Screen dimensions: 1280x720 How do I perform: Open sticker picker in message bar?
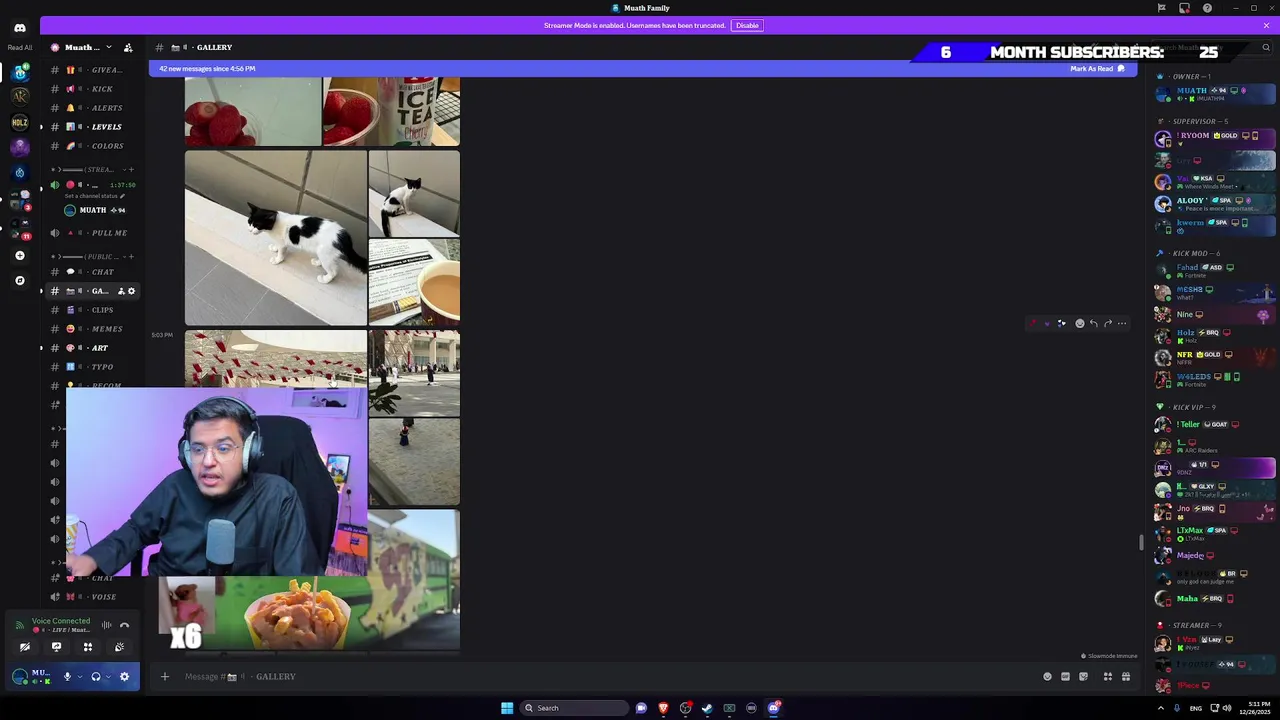1083,677
